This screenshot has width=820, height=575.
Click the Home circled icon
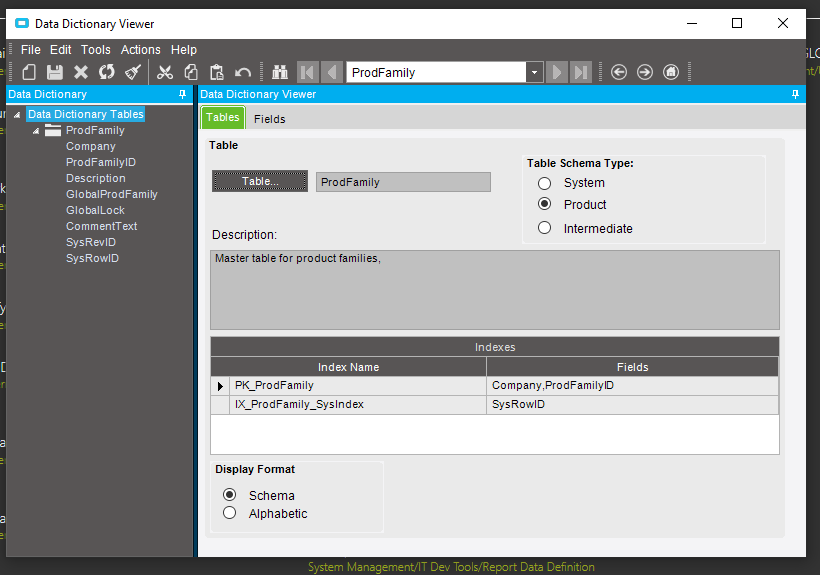pyautogui.click(x=671, y=72)
